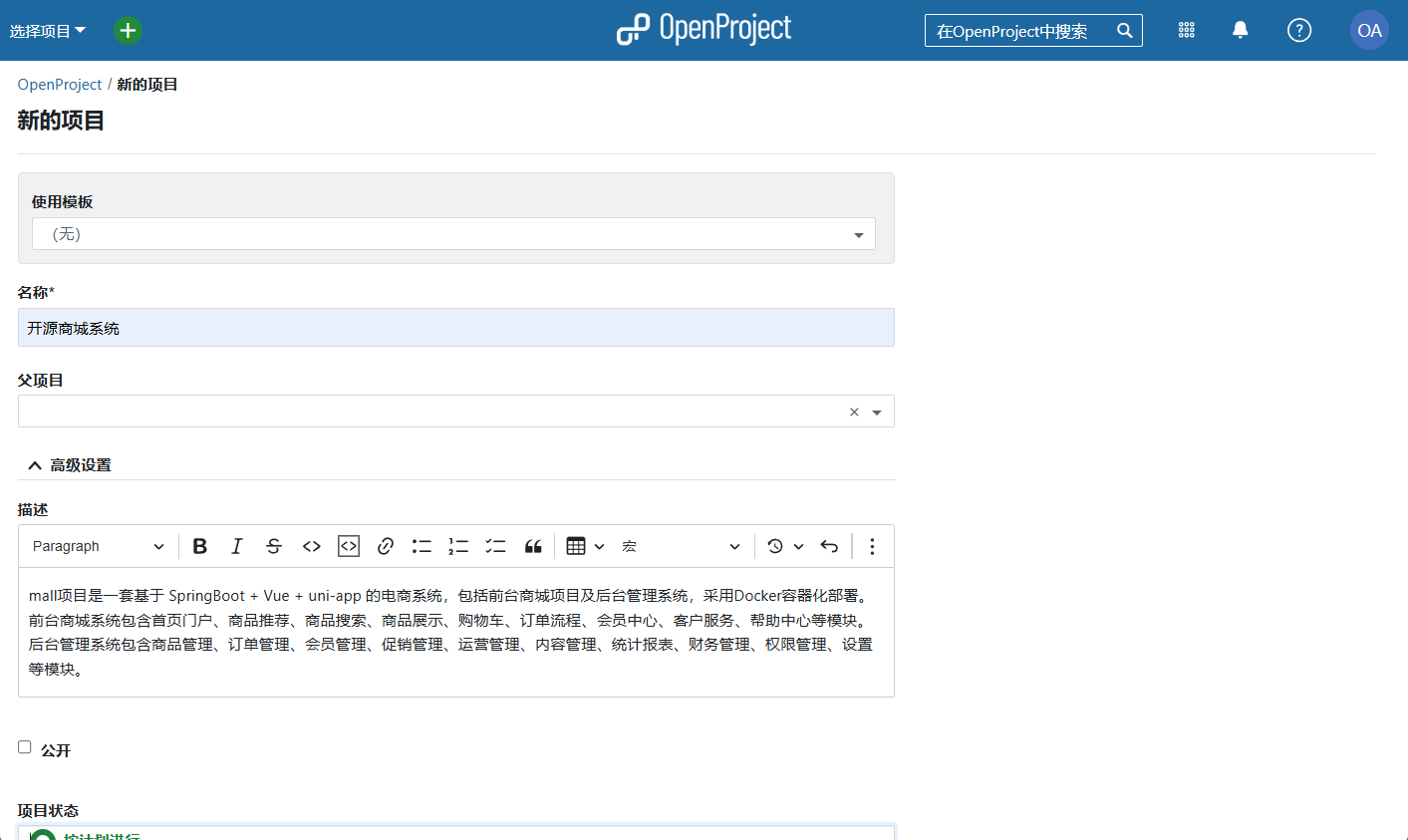Open the Paragraph heading style dropdown
Screen dimensions: 1408x840
(98, 546)
